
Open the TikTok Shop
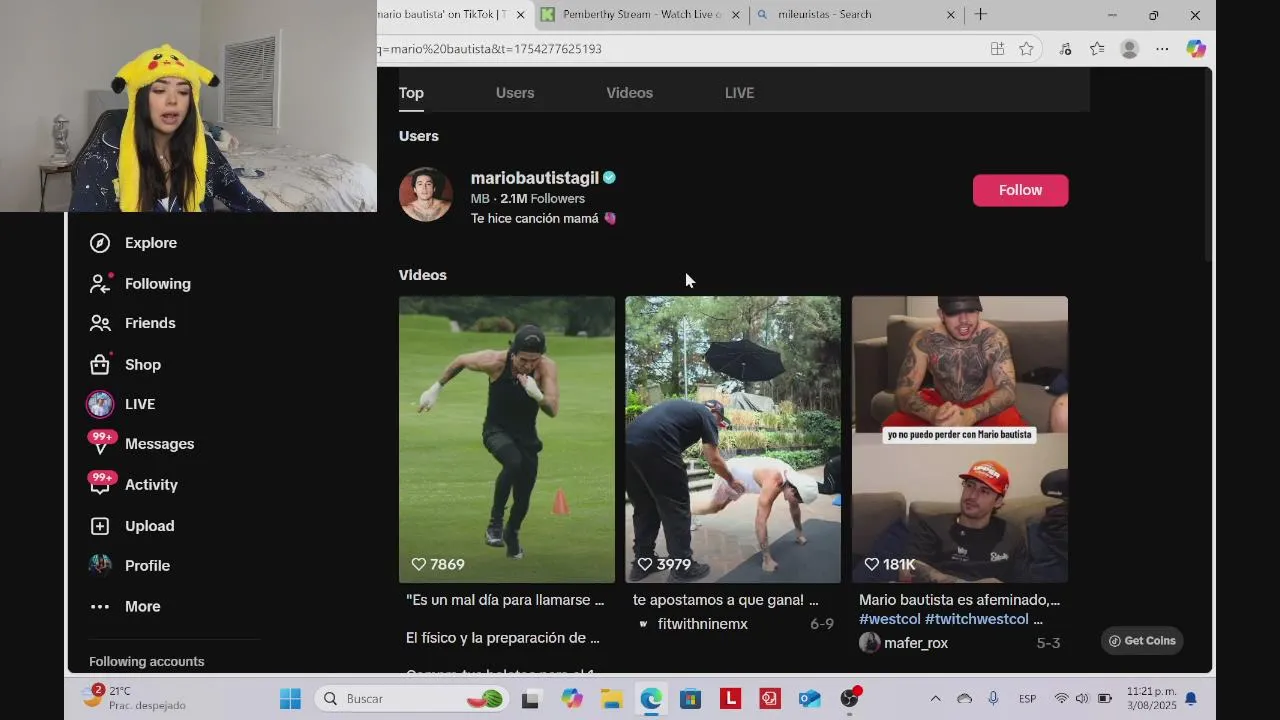[125, 365]
